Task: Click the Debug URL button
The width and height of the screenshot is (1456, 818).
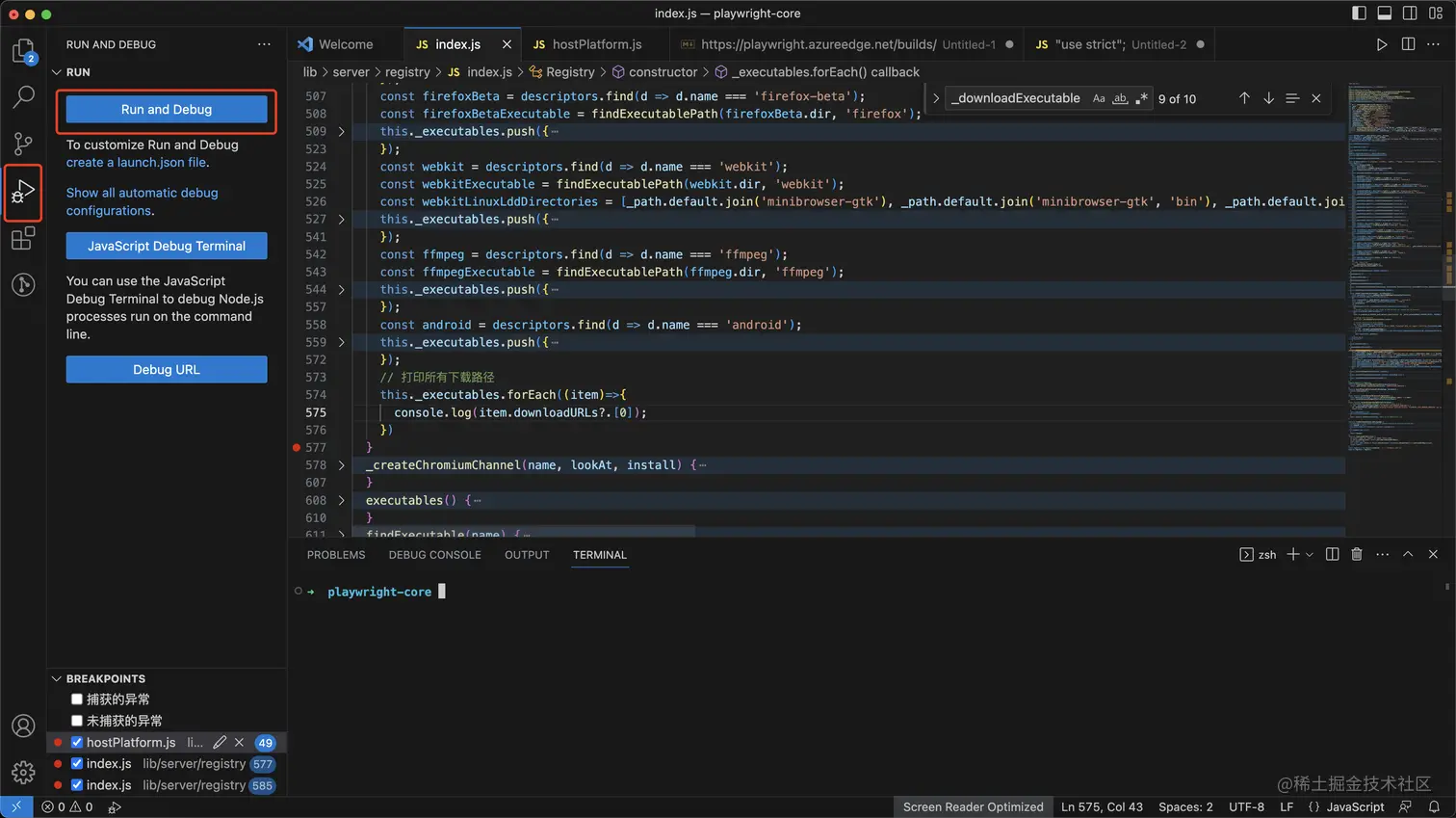Action: coord(167,369)
